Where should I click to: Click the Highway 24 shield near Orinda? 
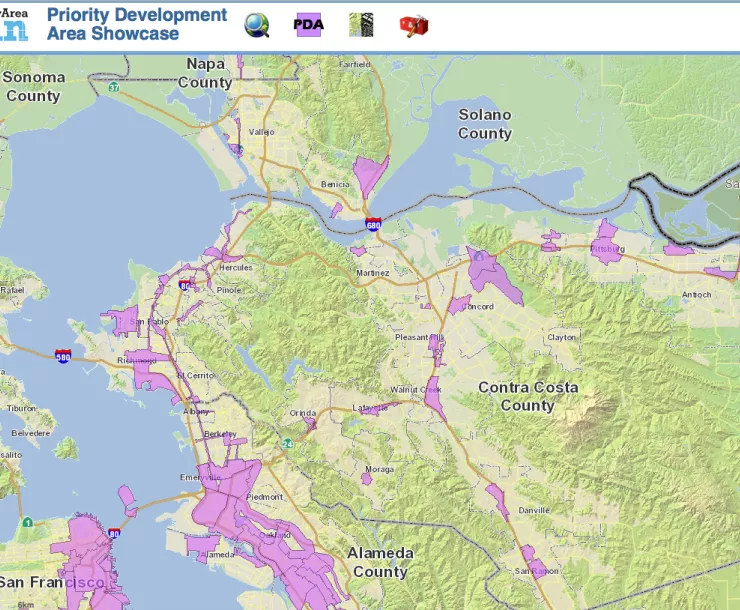288,443
